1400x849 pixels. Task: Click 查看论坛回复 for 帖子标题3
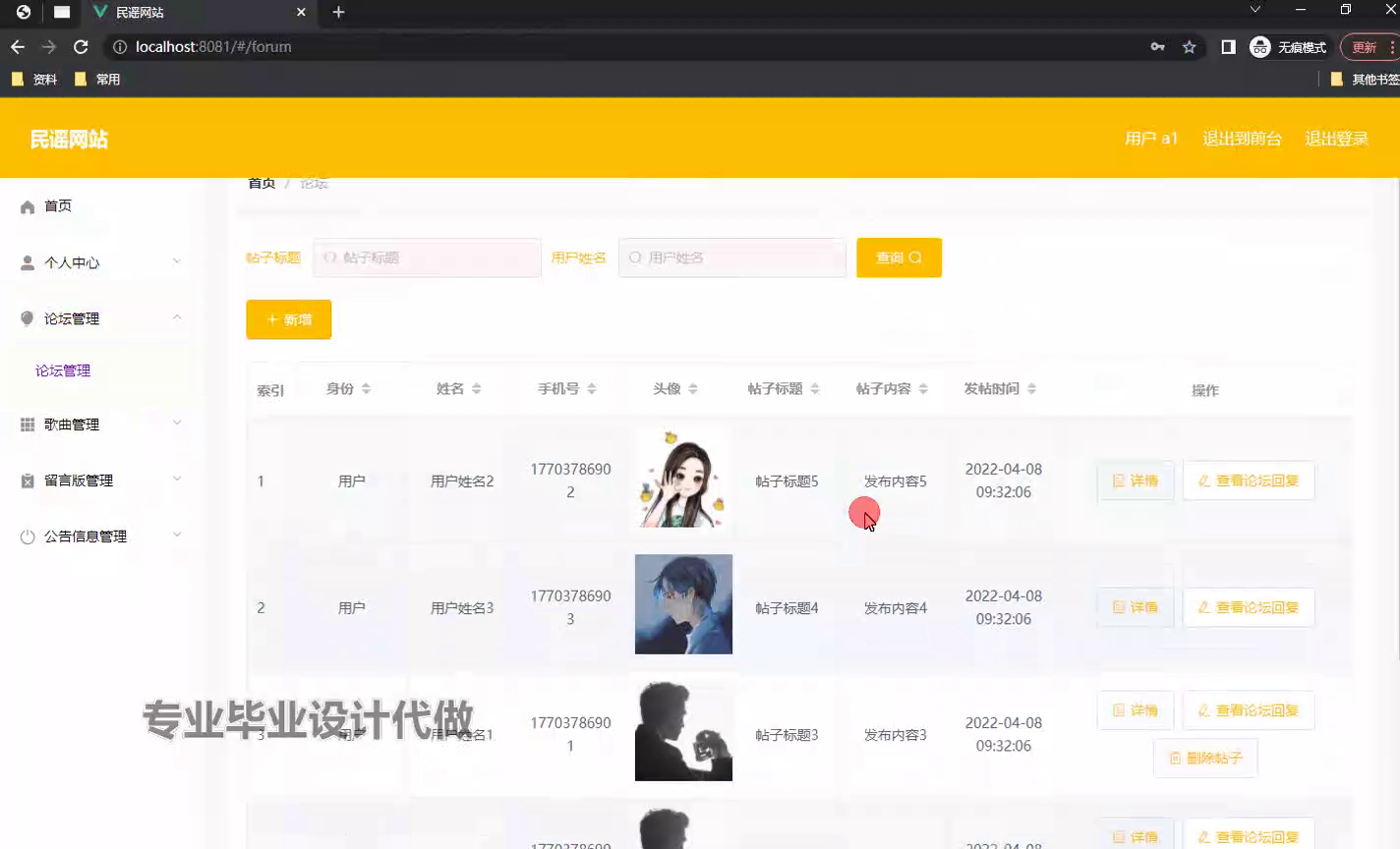click(x=1249, y=710)
